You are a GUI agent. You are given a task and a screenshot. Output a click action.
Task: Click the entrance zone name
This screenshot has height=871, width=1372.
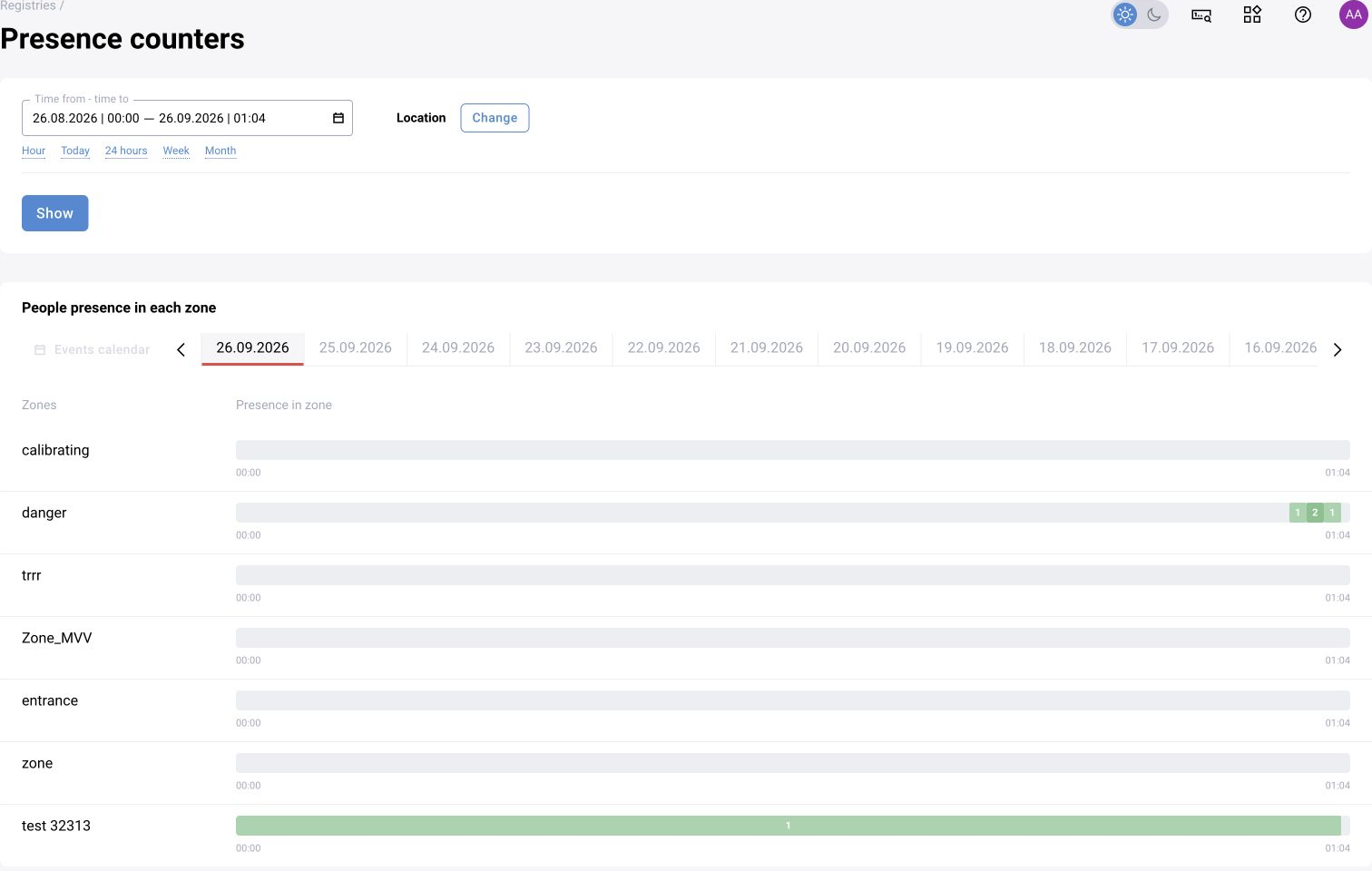coord(50,700)
